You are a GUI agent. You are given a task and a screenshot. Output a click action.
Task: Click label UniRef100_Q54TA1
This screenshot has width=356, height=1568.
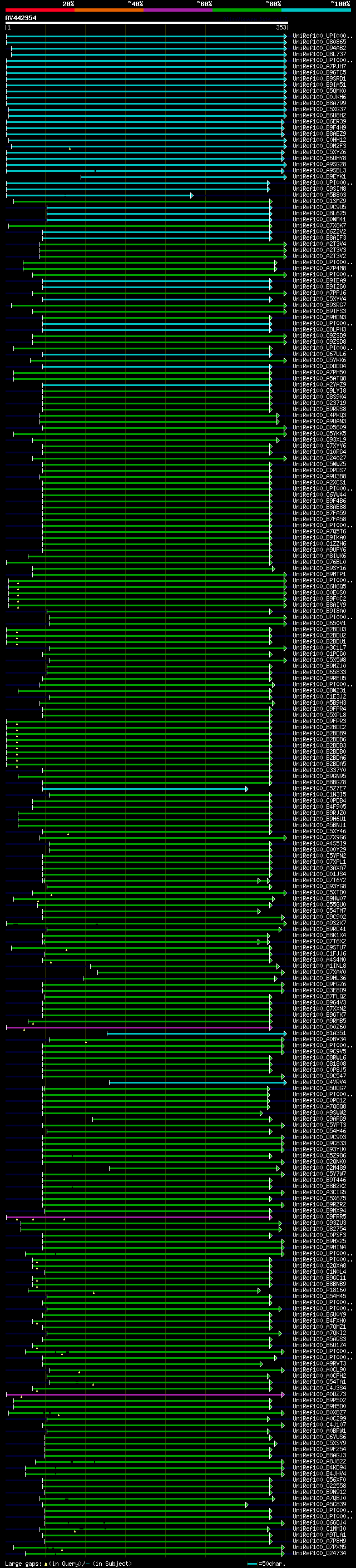click(319, 1382)
